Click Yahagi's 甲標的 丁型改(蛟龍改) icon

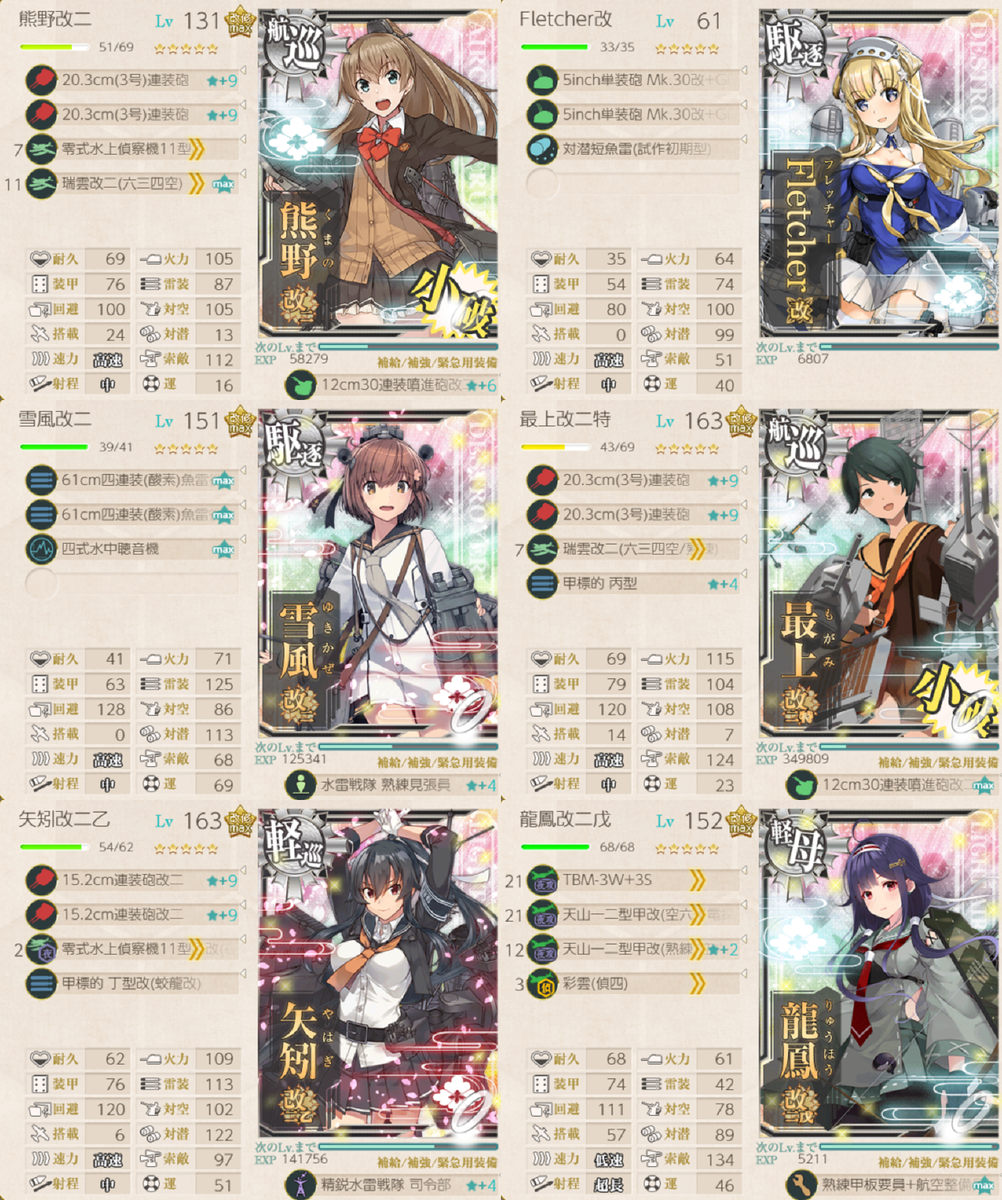click(x=42, y=983)
